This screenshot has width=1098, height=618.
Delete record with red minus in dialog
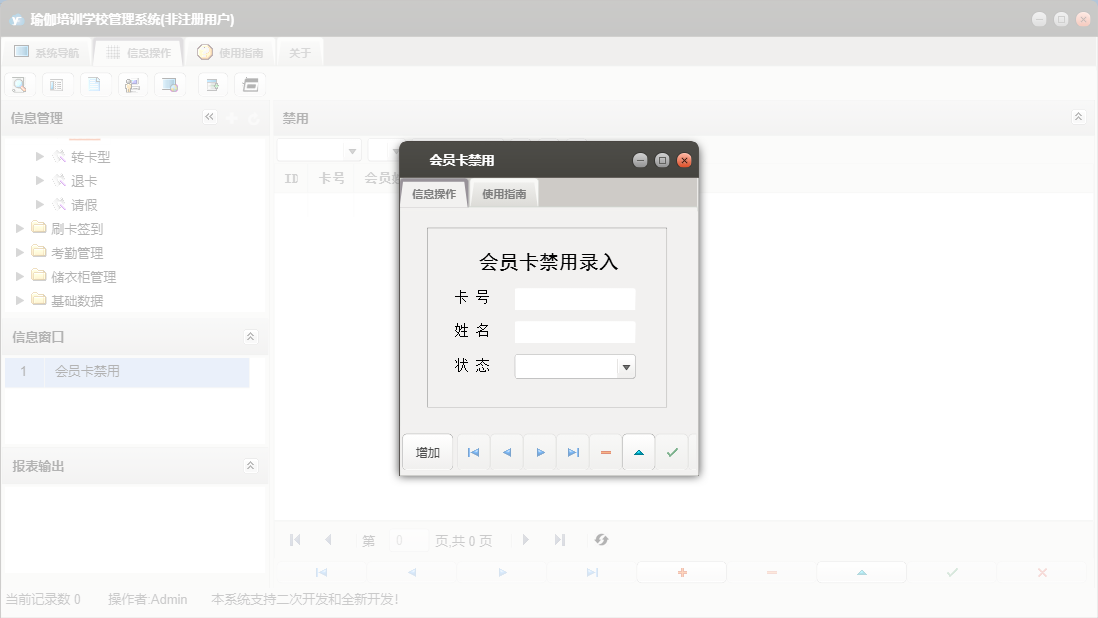point(605,452)
